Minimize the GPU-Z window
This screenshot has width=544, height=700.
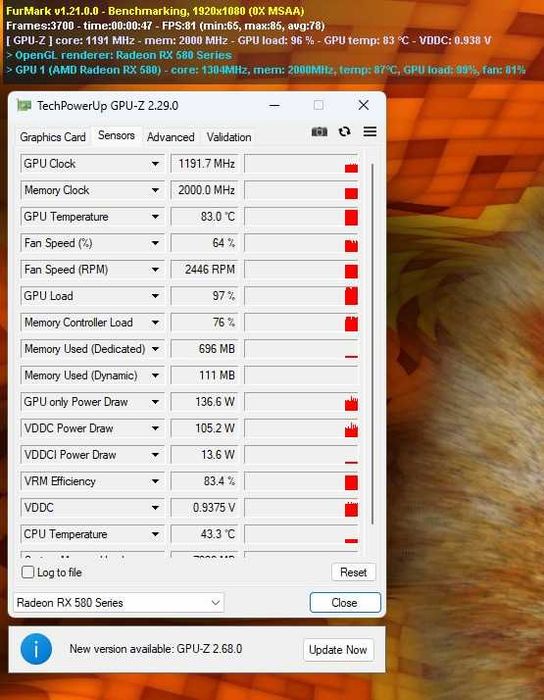(275, 106)
